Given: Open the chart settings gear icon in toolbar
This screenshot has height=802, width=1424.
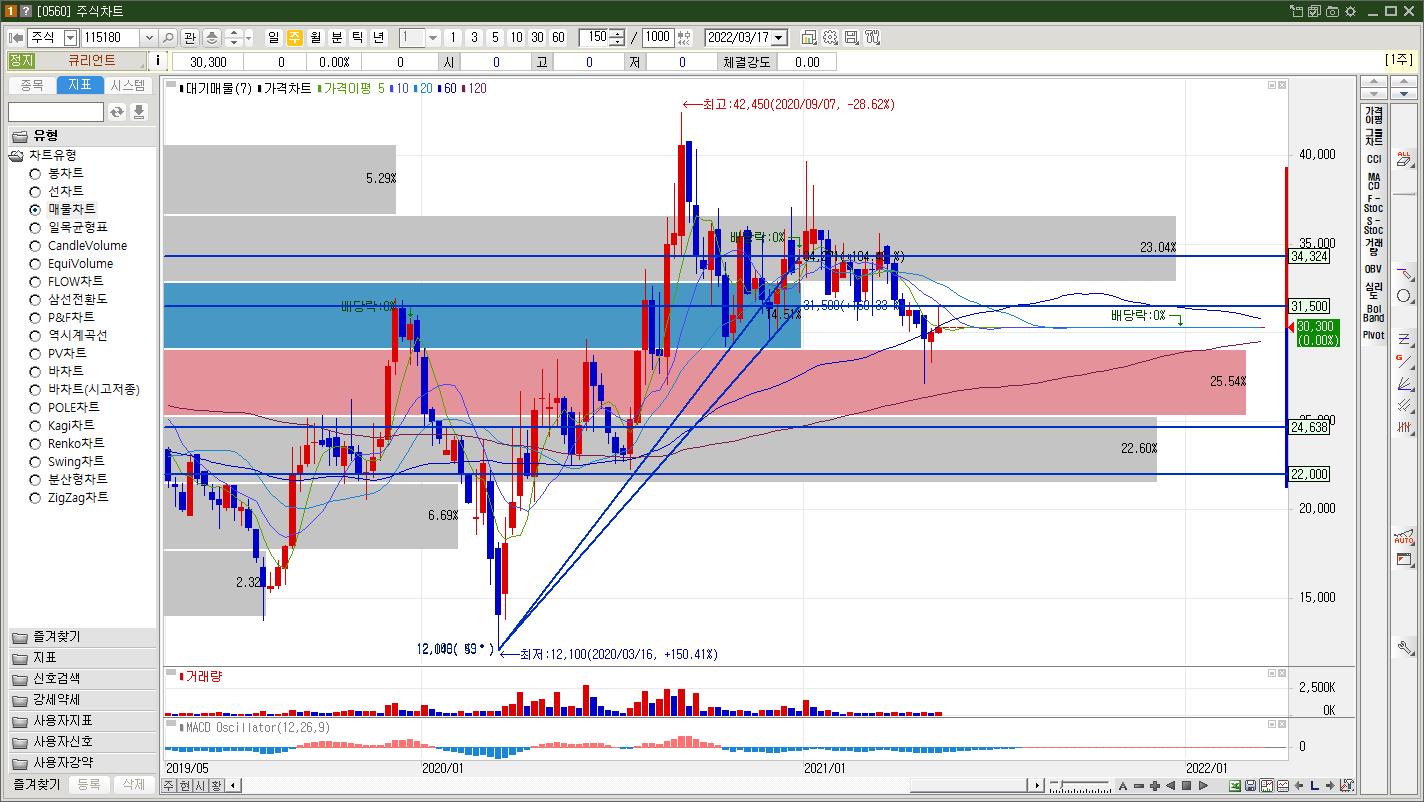Looking at the screenshot, I should point(830,38).
